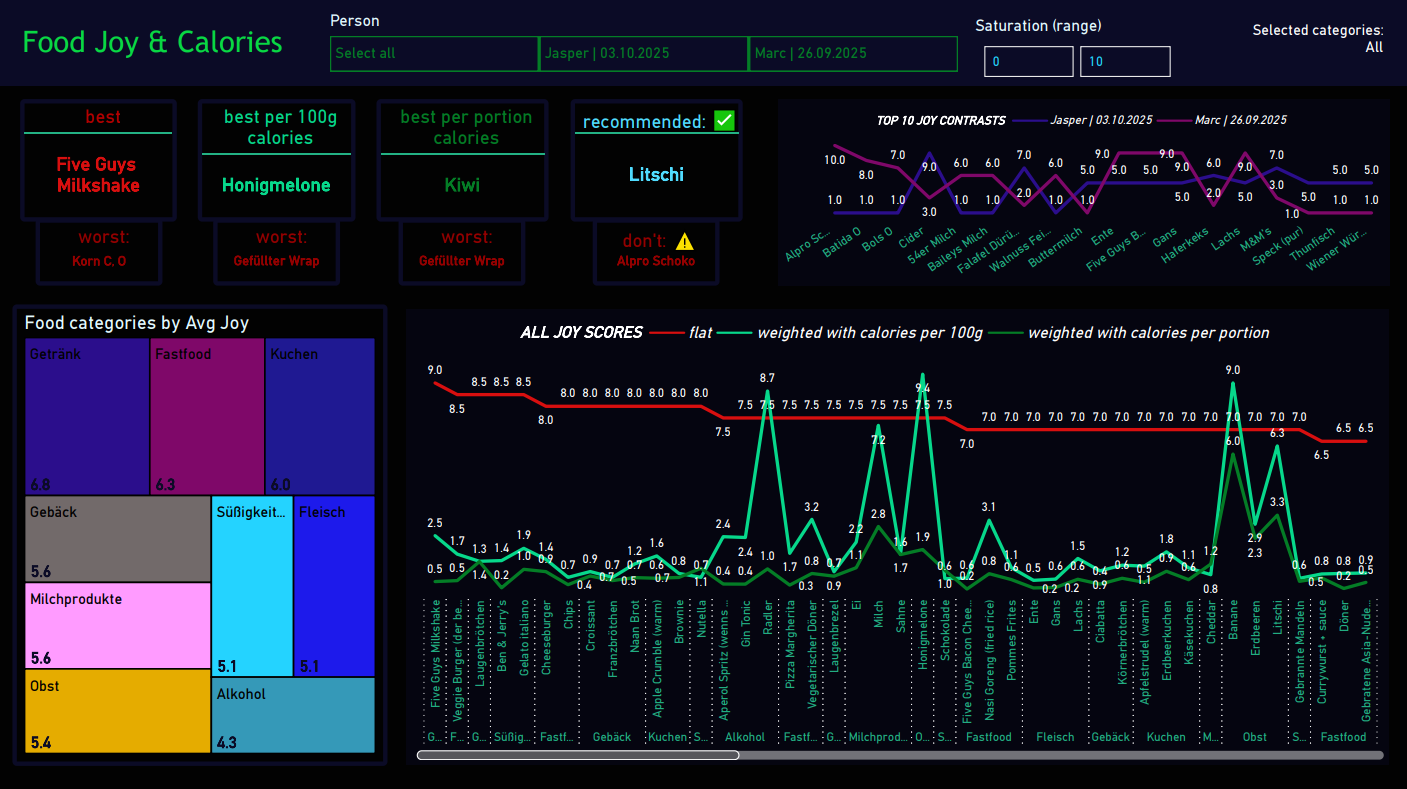Toggle the Jasper | 03.10.2025 slicer option
Screen dimensions: 1407x789
[643, 54]
